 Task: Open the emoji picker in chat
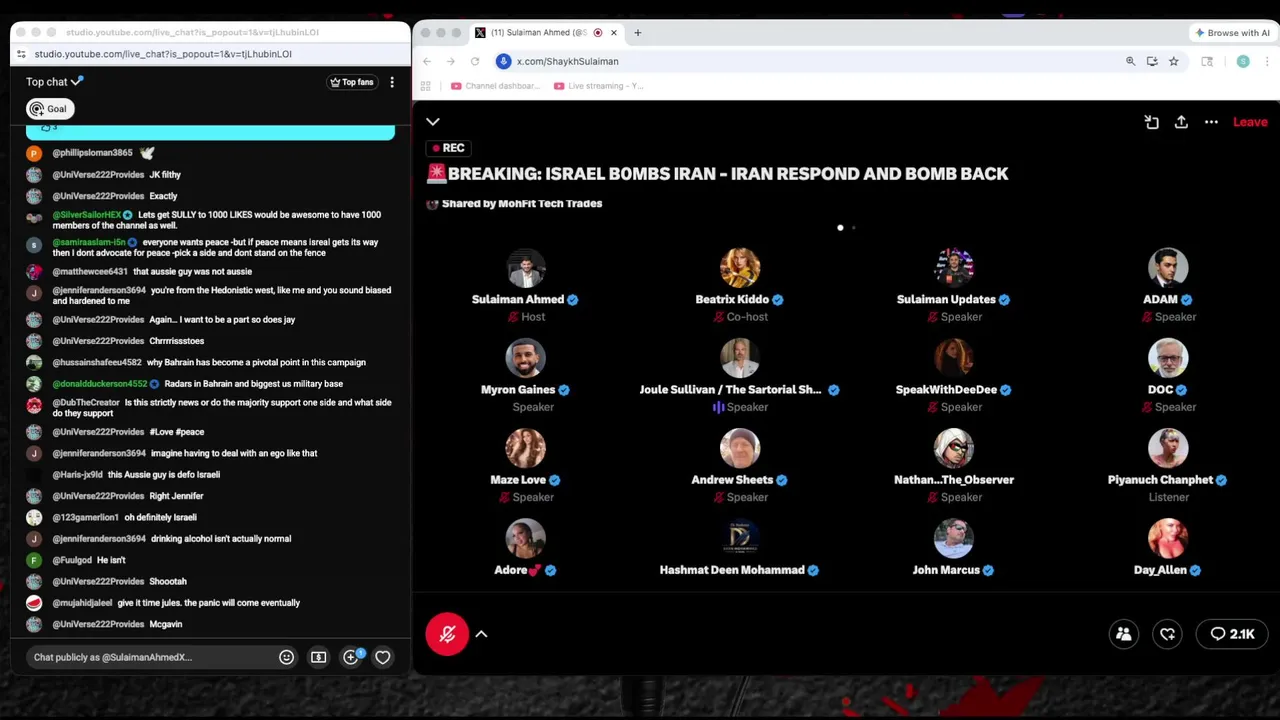(286, 657)
